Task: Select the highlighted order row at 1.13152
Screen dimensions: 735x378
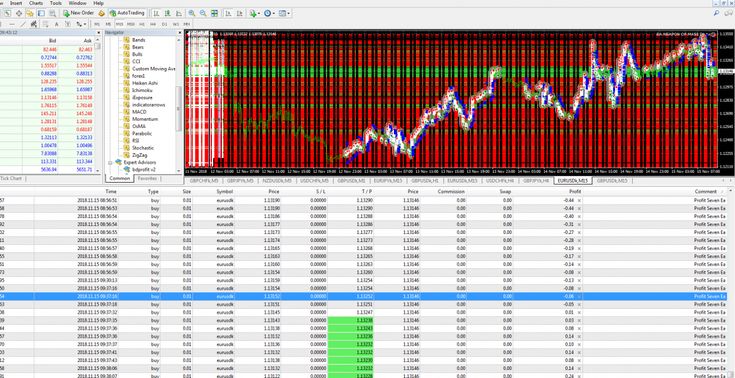Action: (363, 296)
